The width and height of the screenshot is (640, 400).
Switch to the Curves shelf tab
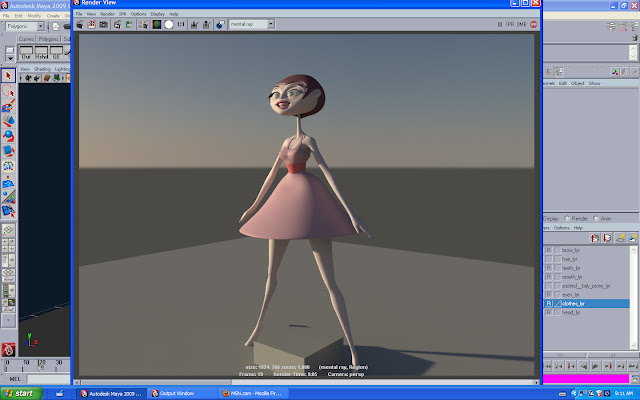point(26,39)
